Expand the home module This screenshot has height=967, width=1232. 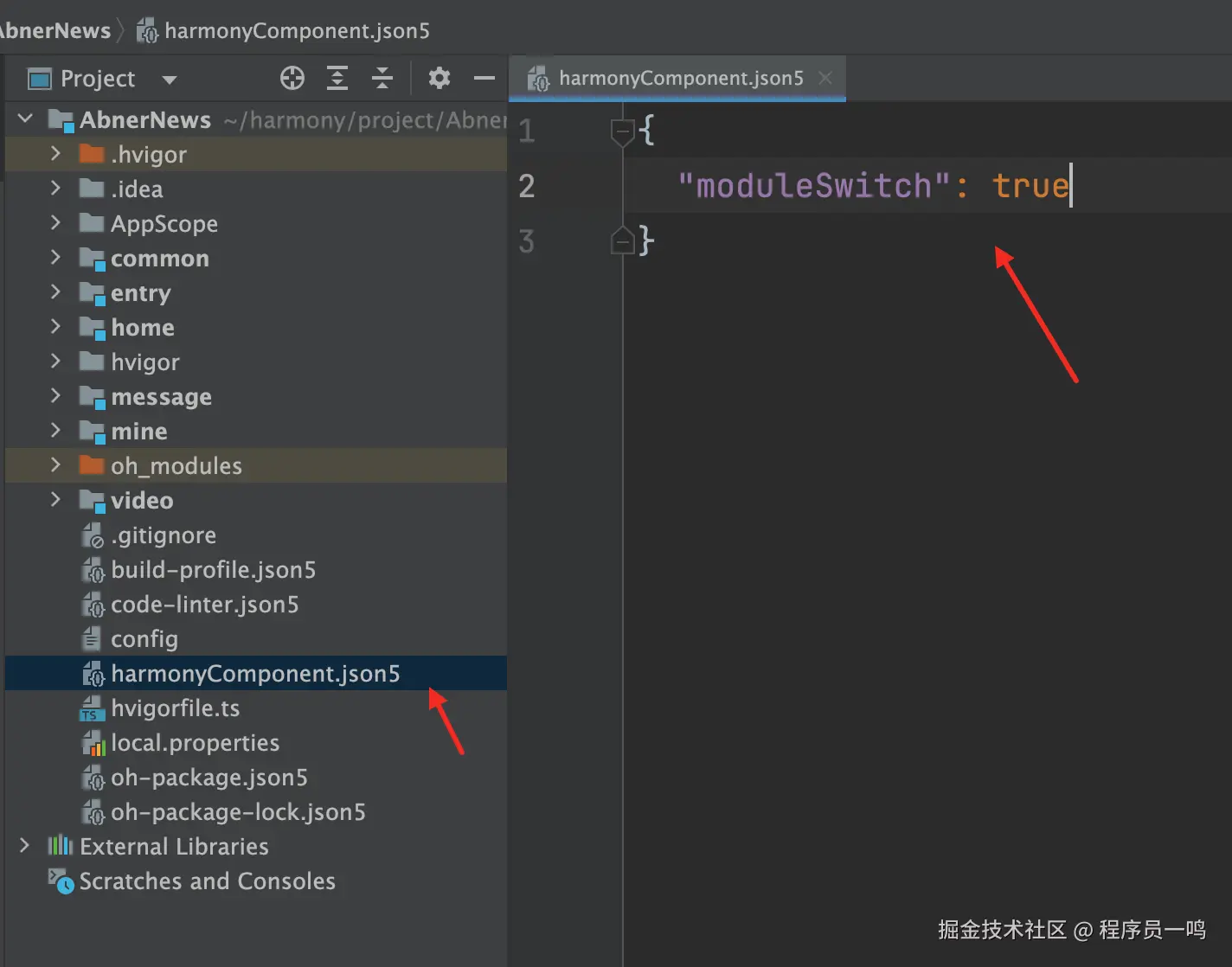(x=55, y=326)
